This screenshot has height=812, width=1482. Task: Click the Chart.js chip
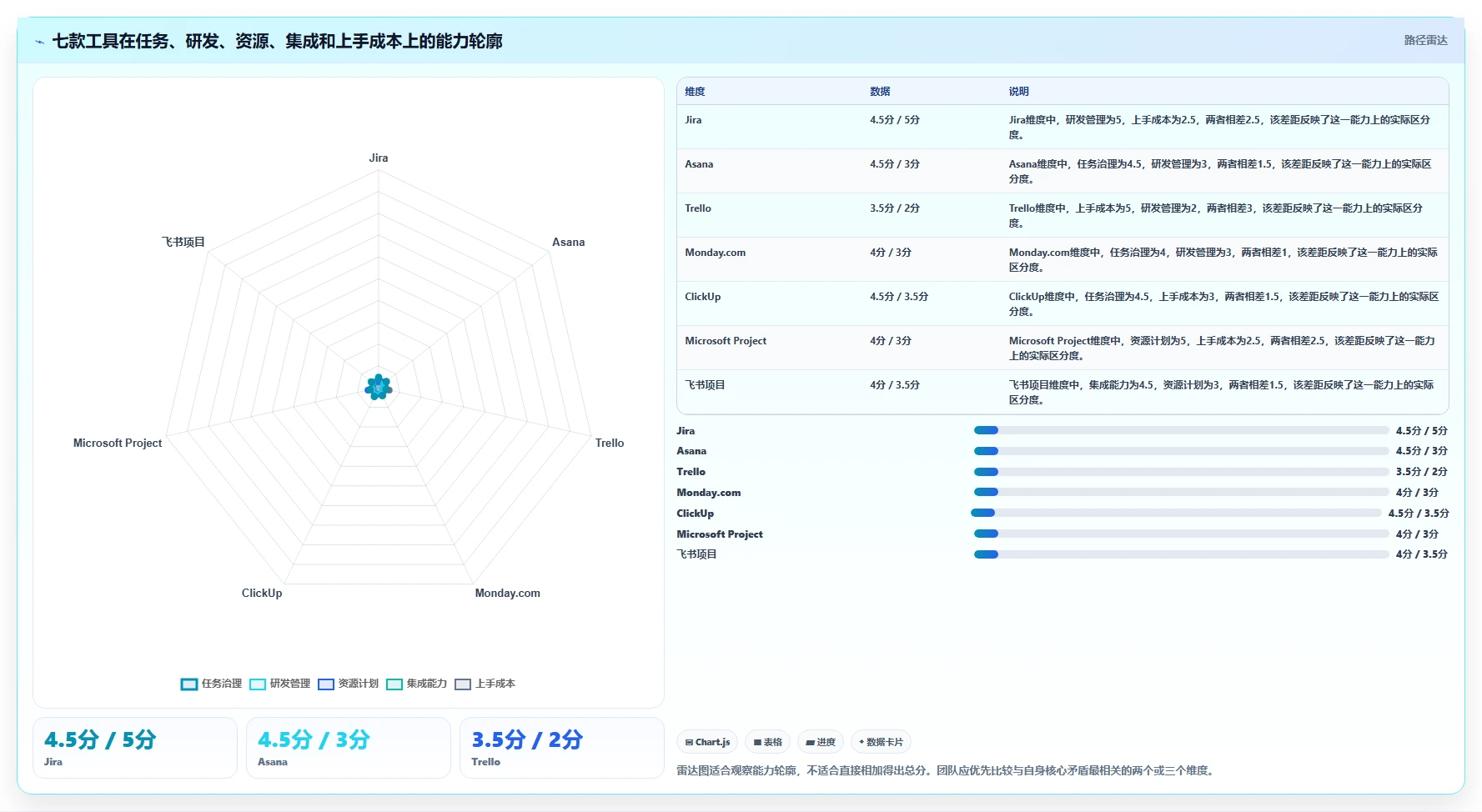coord(707,742)
